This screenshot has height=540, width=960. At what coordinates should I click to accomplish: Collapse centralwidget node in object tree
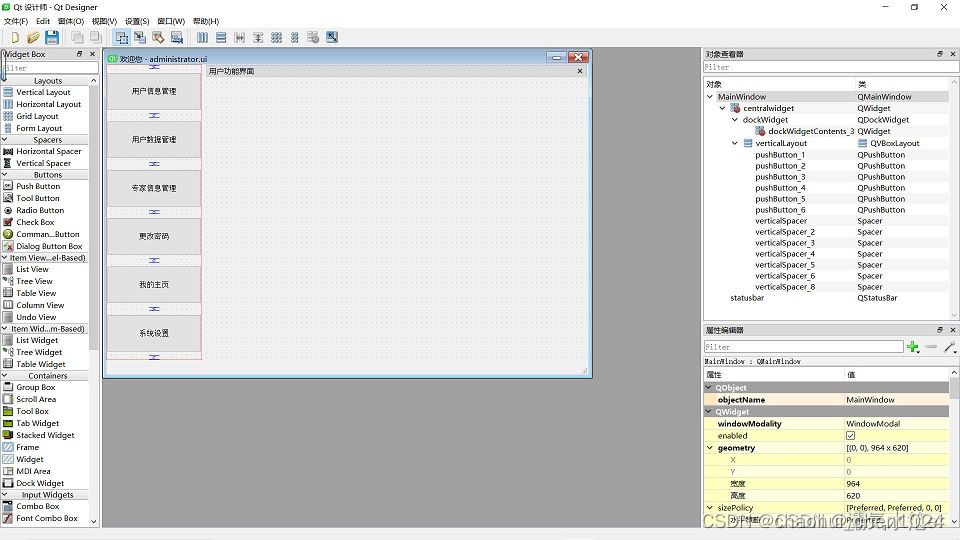pos(722,108)
